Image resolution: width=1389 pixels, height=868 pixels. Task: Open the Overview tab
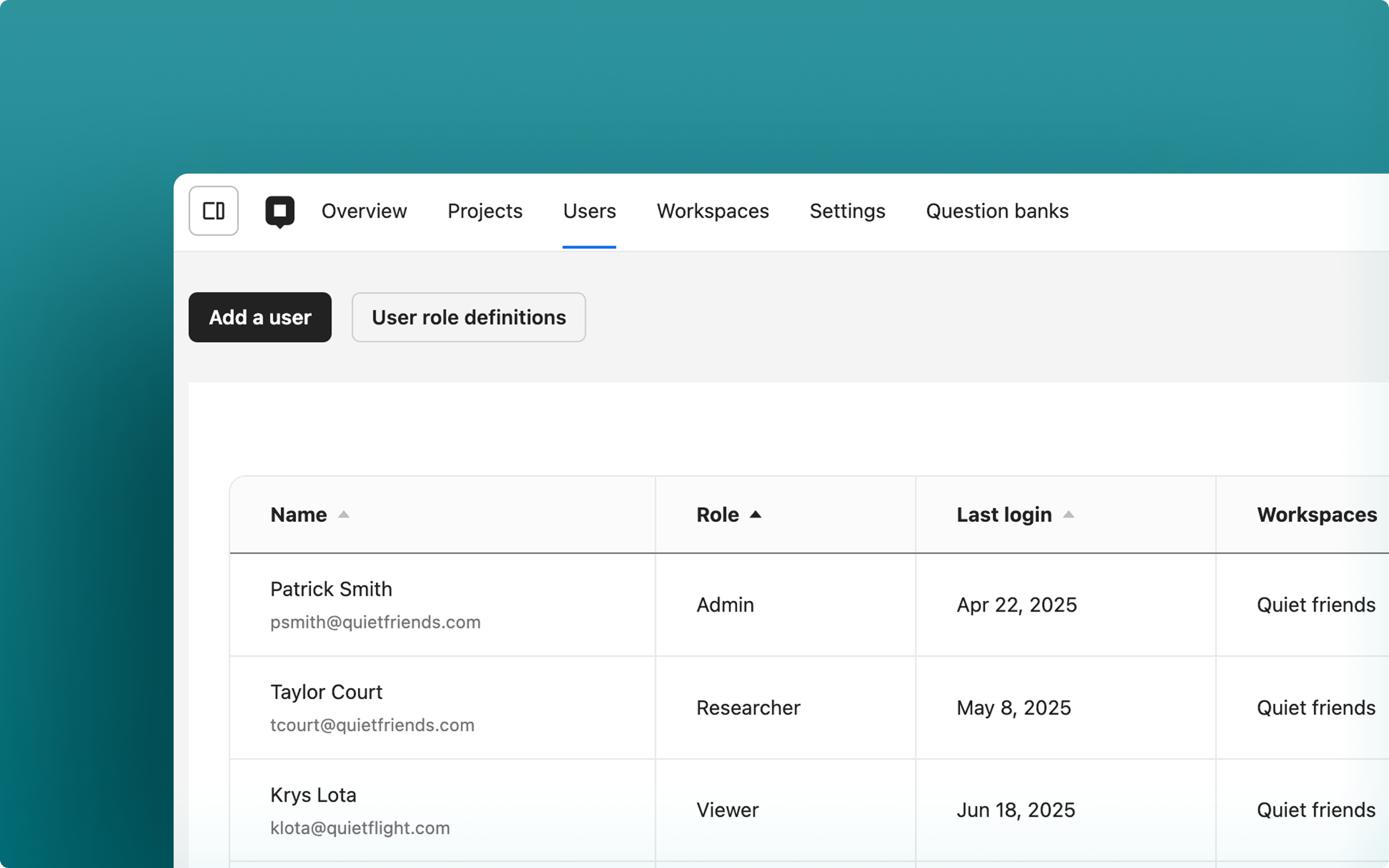pyautogui.click(x=364, y=210)
